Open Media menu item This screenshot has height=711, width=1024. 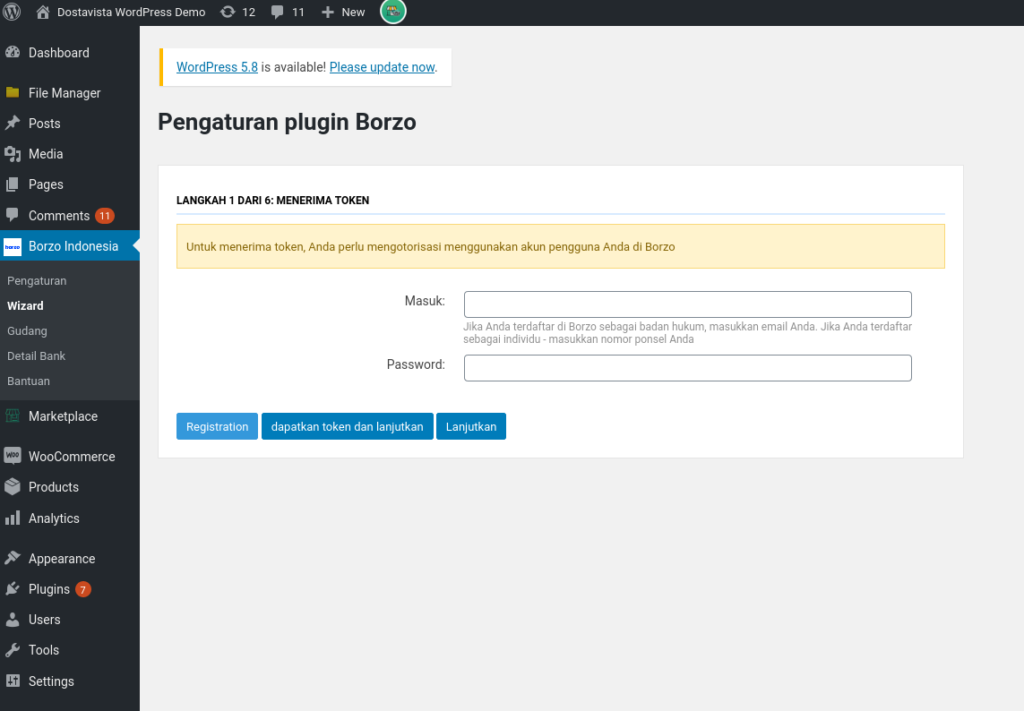pos(46,154)
